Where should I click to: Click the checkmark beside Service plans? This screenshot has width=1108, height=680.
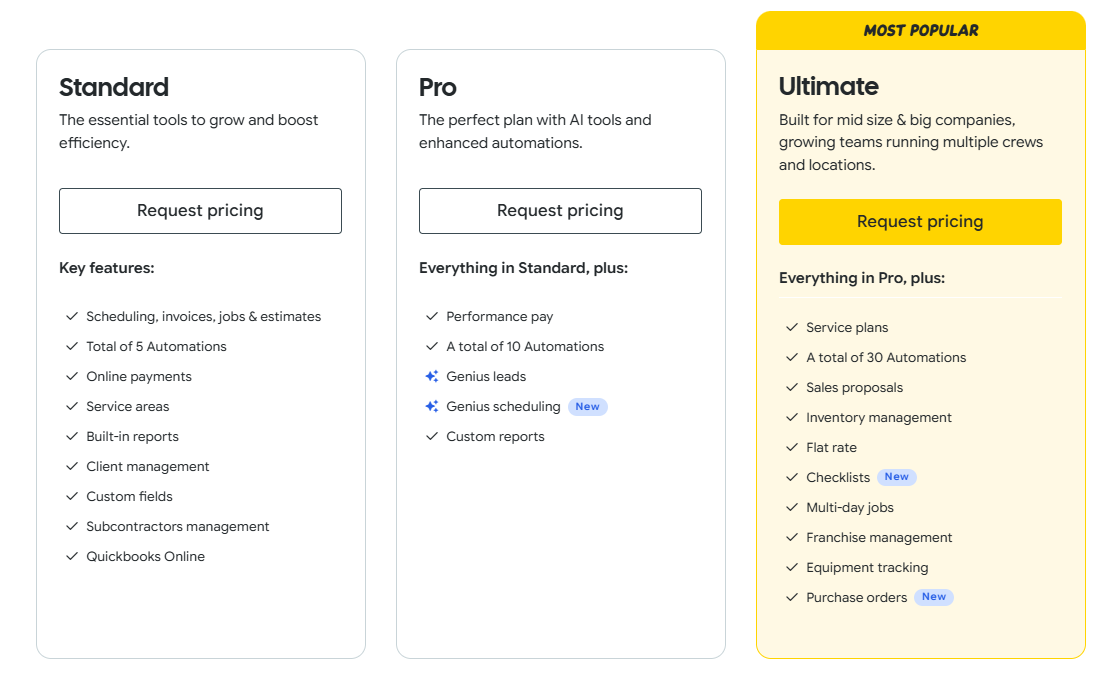(x=792, y=327)
